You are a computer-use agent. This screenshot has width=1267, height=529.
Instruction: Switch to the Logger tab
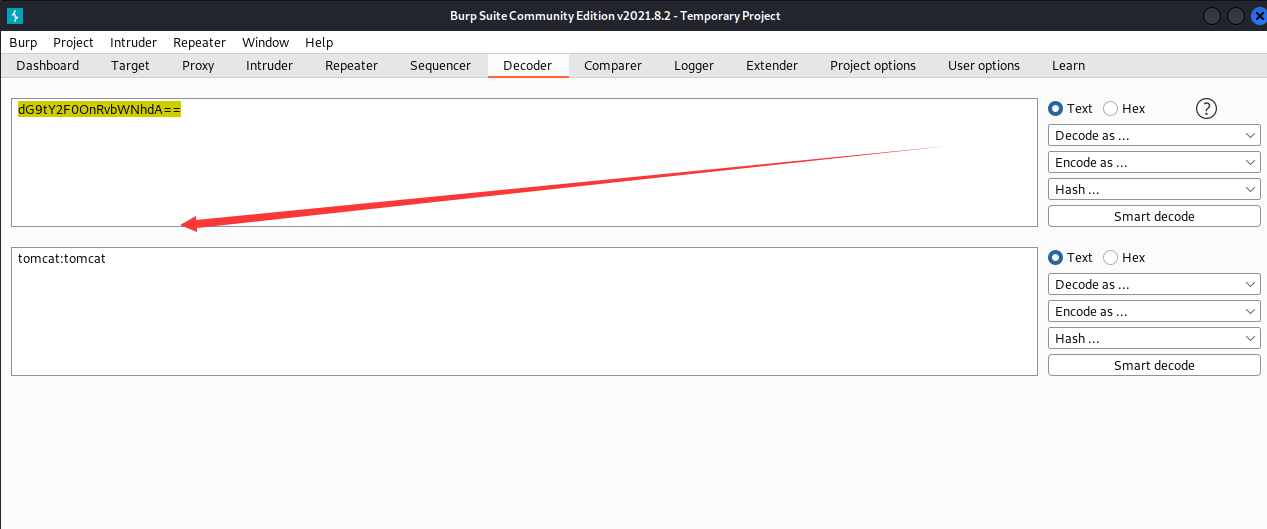click(x=694, y=65)
